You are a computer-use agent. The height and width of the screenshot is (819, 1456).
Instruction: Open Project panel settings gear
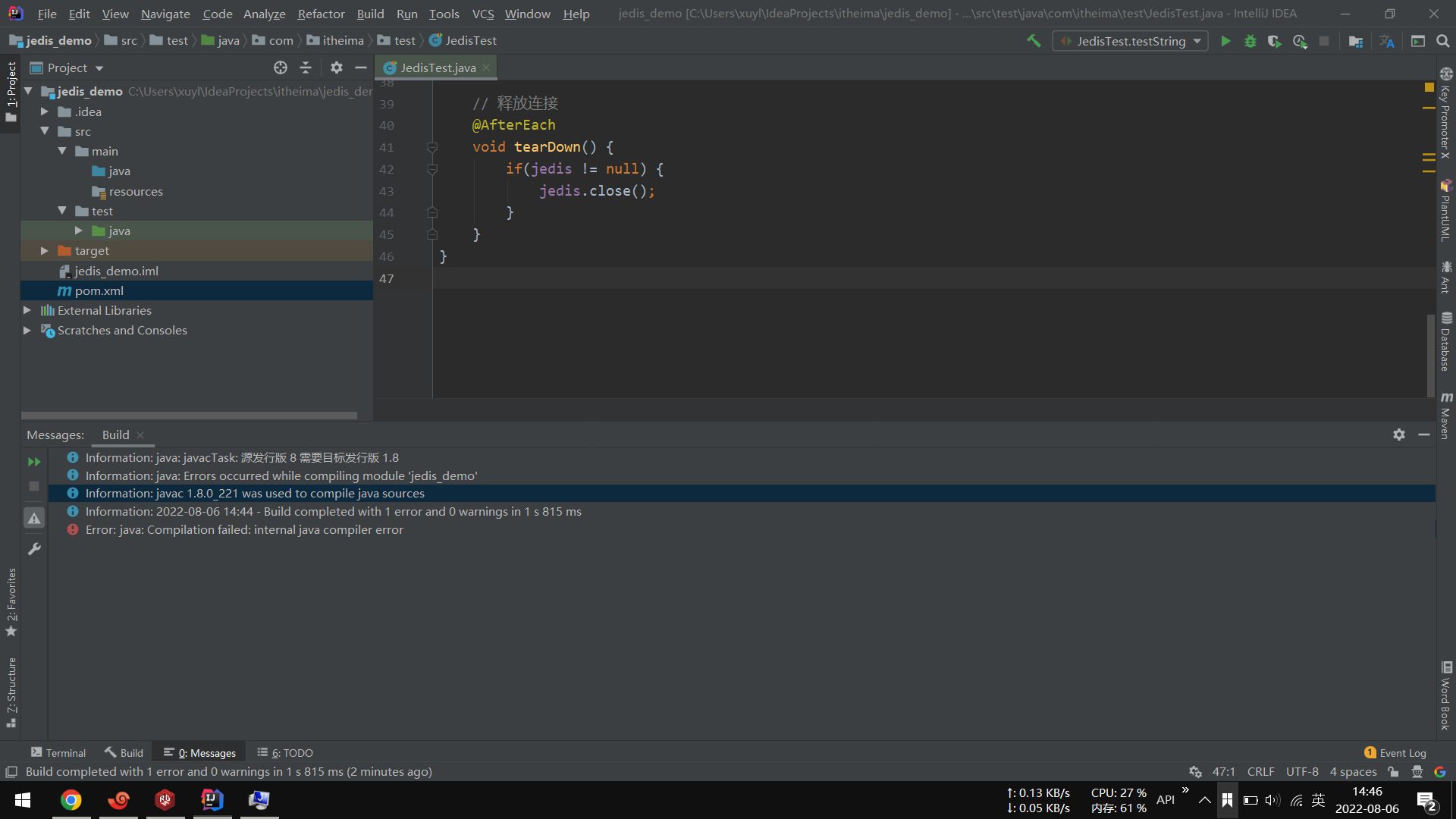pos(337,67)
